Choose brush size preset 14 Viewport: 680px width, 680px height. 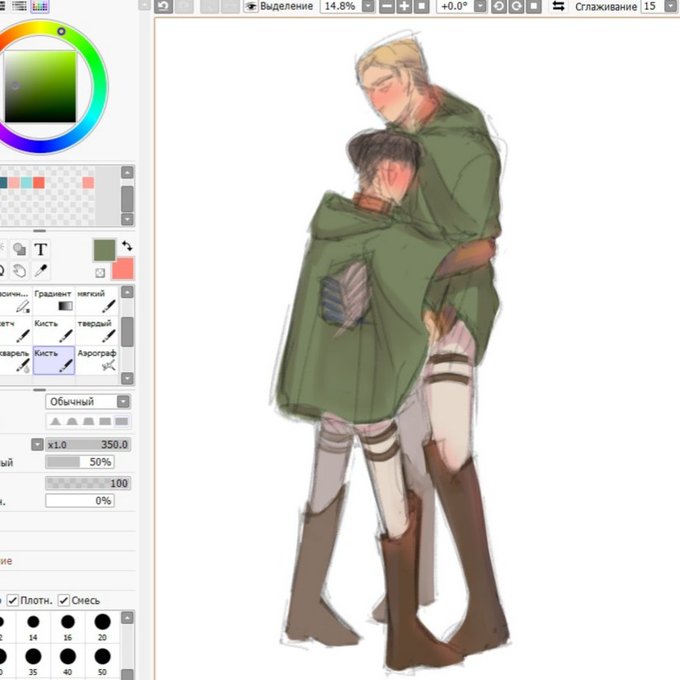tap(33, 627)
